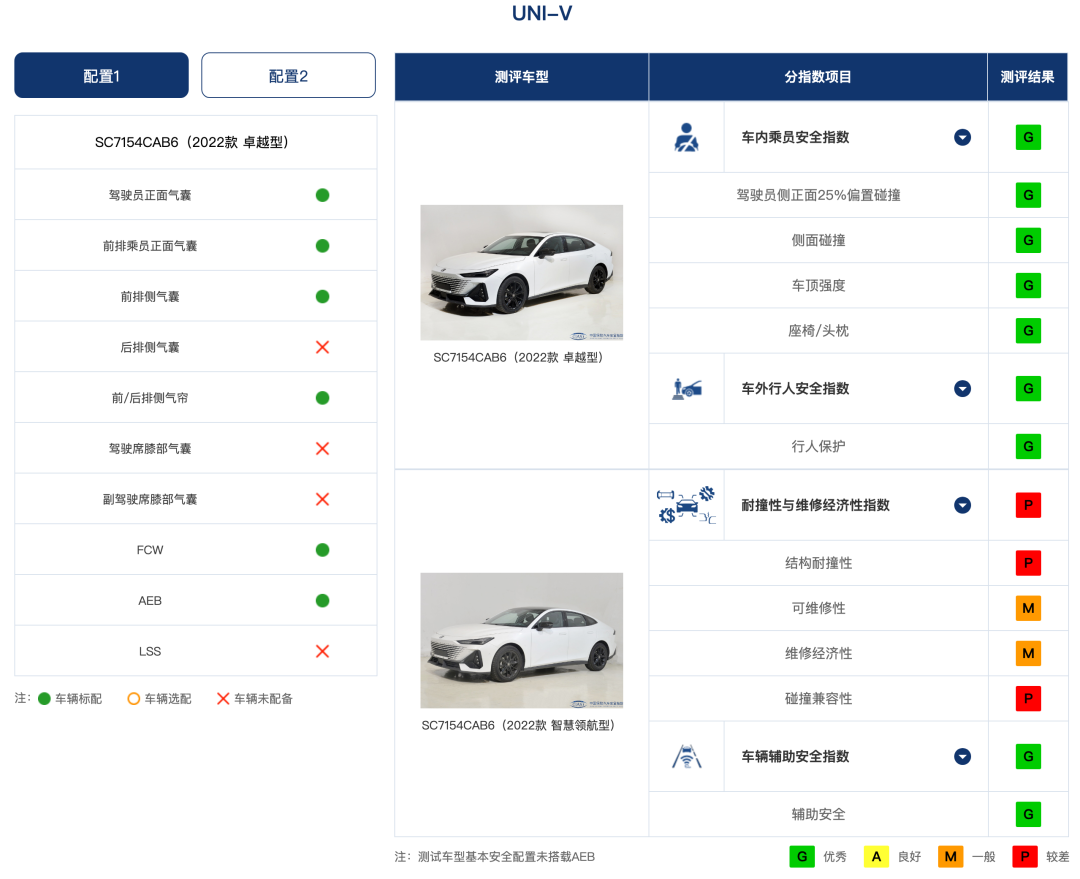Click red X beside LSS

322,651
